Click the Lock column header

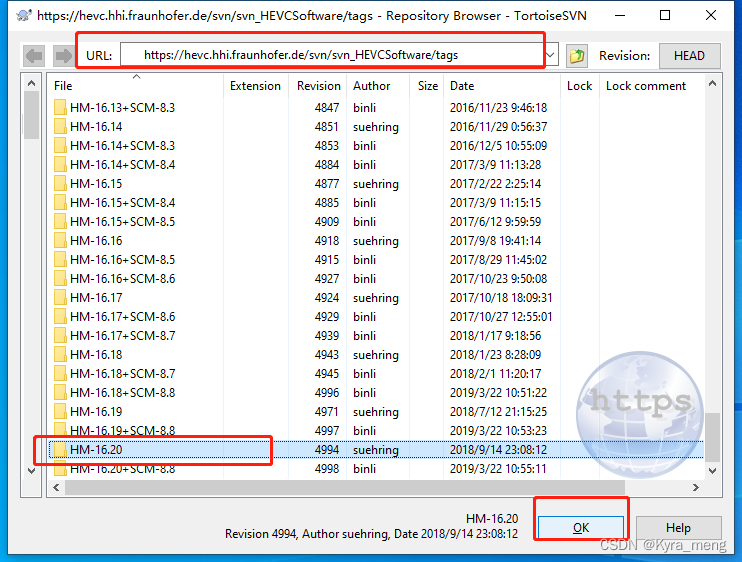tap(579, 86)
